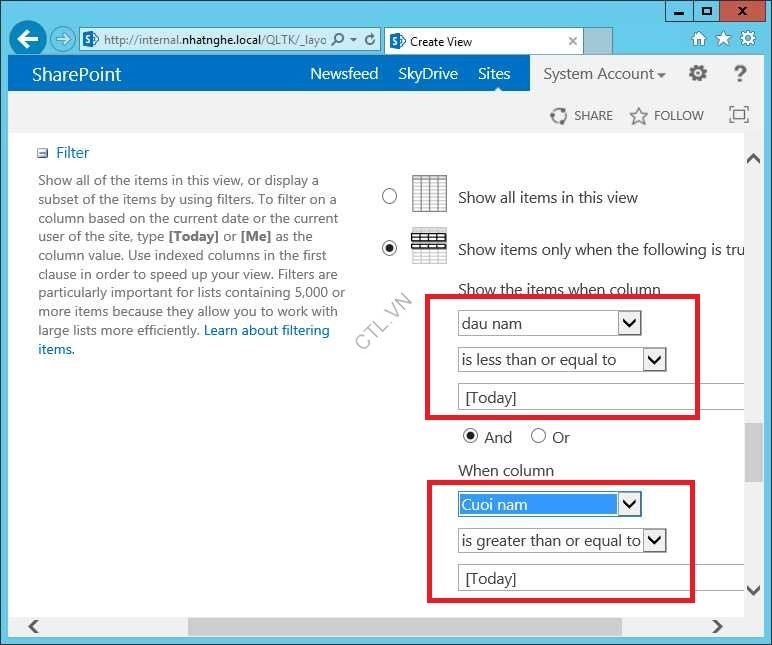Click the focus on content icon
Screen dimensions: 772x645
pyautogui.click(x=739, y=115)
